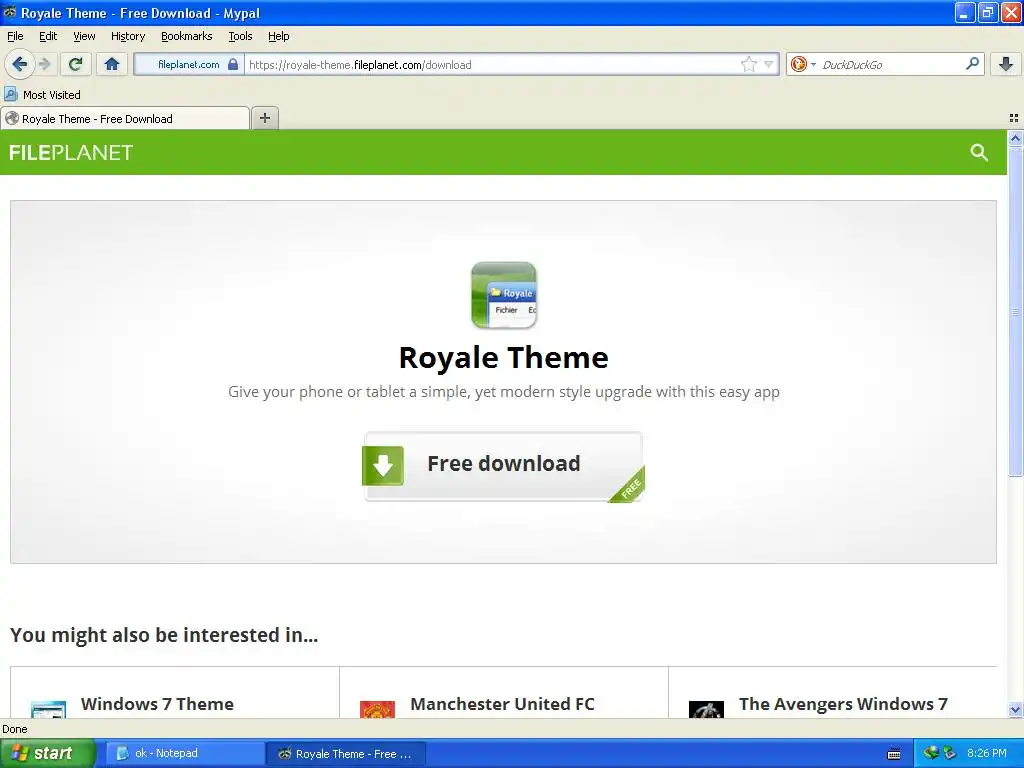Open the Edit menu
This screenshot has height=768, width=1024.
pyautogui.click(x=48, y=36)
